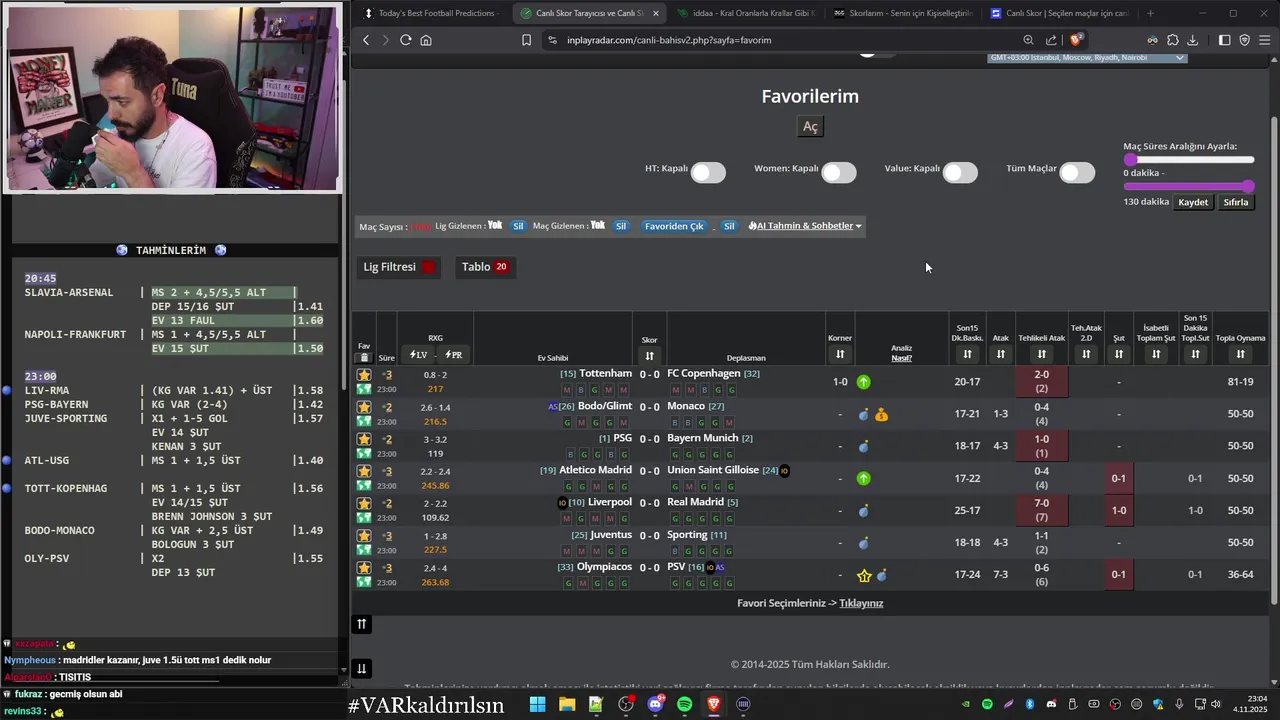Toggle the browser sidebar panel icon
The height and width of the screenshot is (720, 1280).
pos(1224,40)
